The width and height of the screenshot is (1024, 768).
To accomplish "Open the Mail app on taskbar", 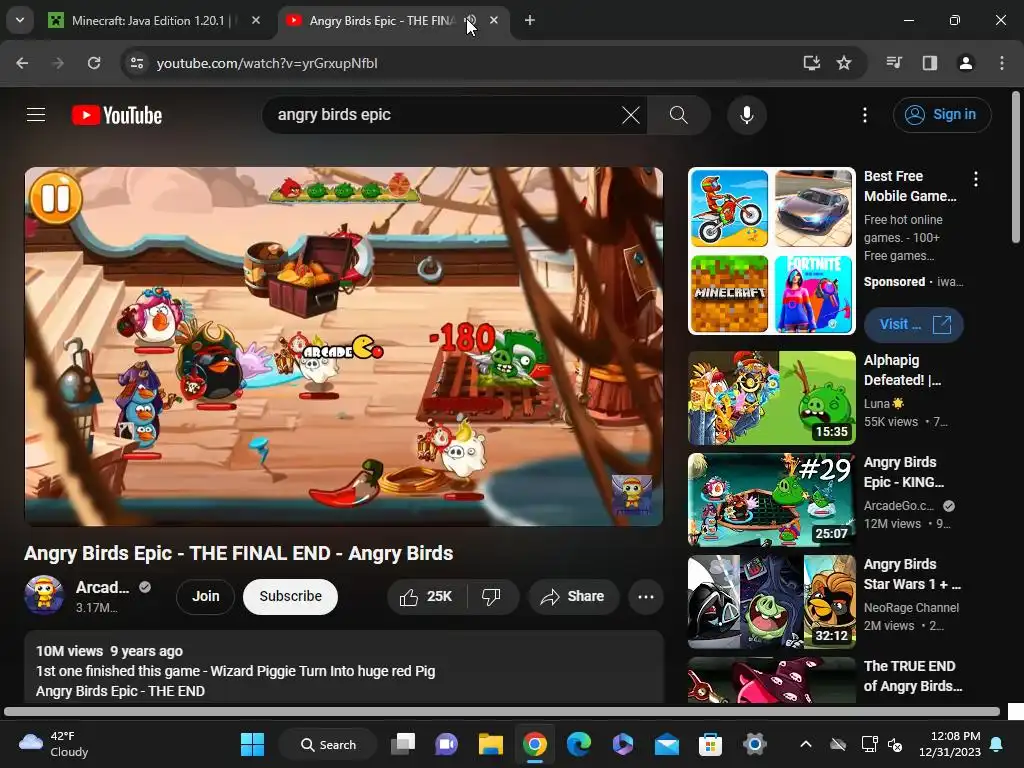I will click(667, 744).
